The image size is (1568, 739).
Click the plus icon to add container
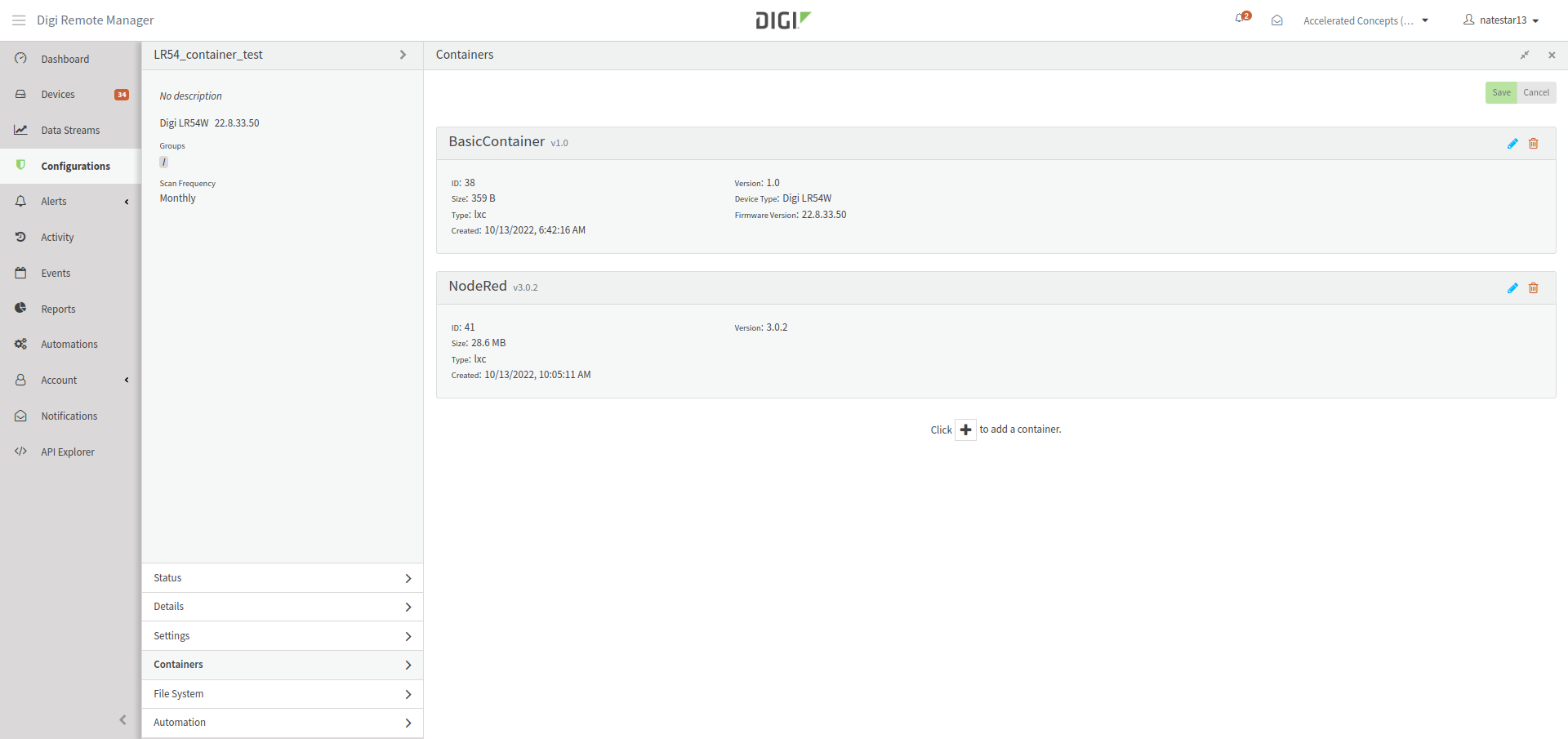965,430
